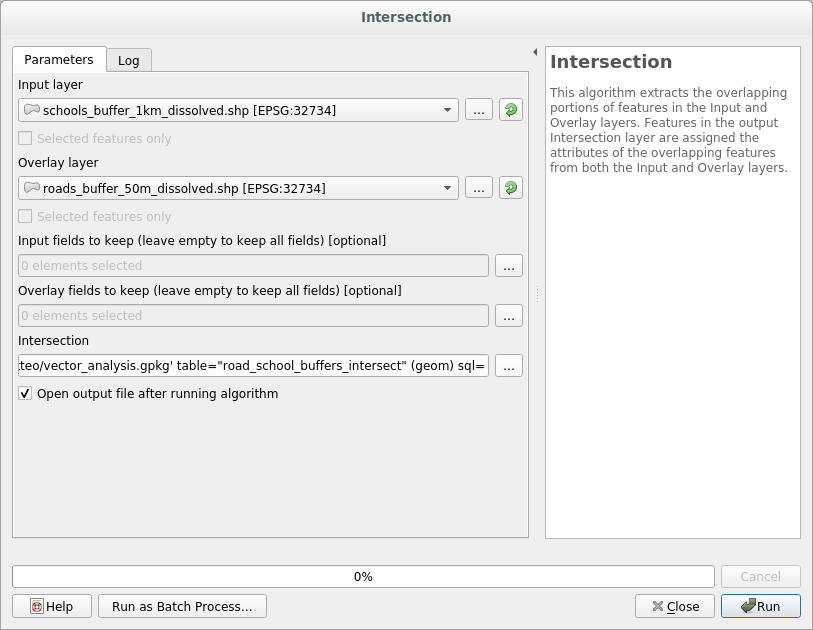Run the Intersection algorithm
Screen dimensions: 813x630
point(760,606)
